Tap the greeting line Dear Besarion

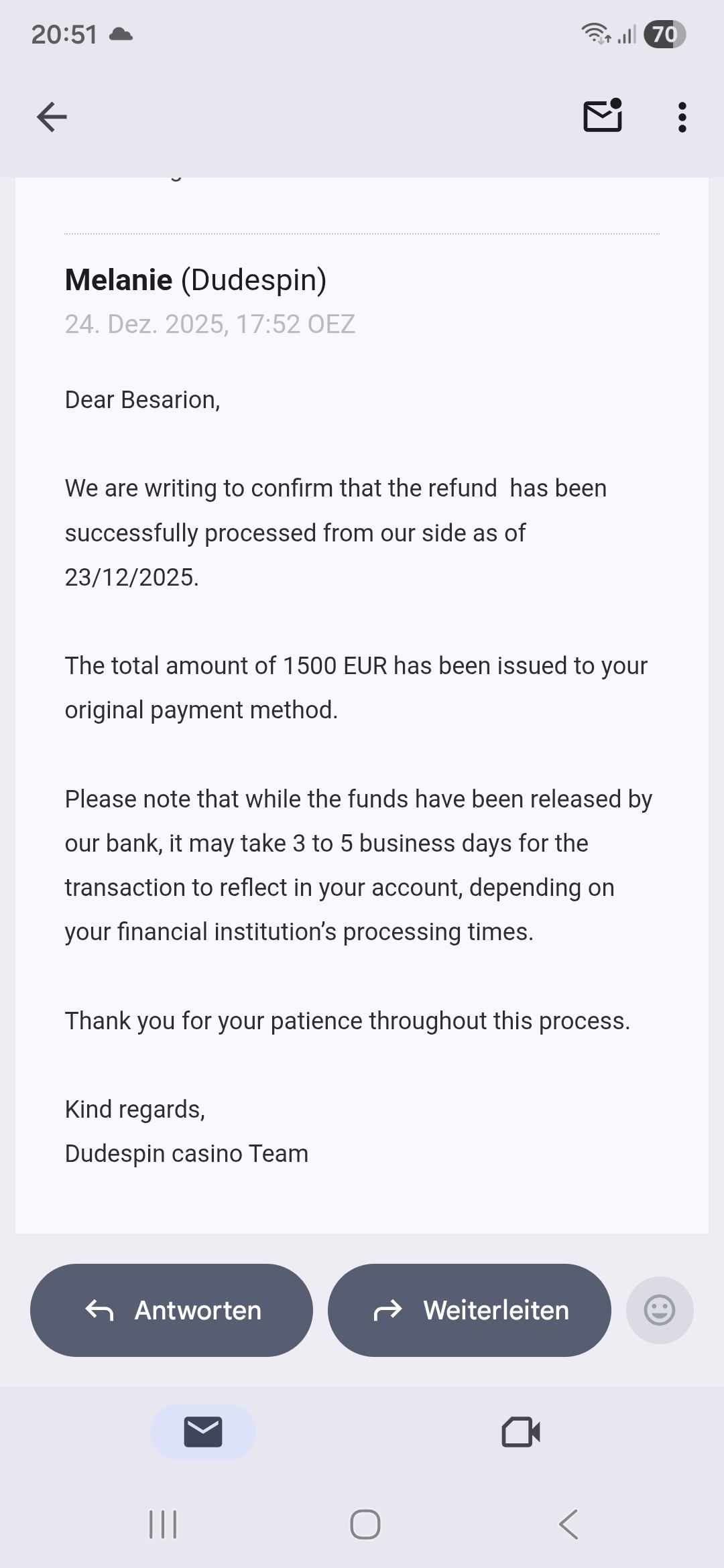tap(142, 400)
